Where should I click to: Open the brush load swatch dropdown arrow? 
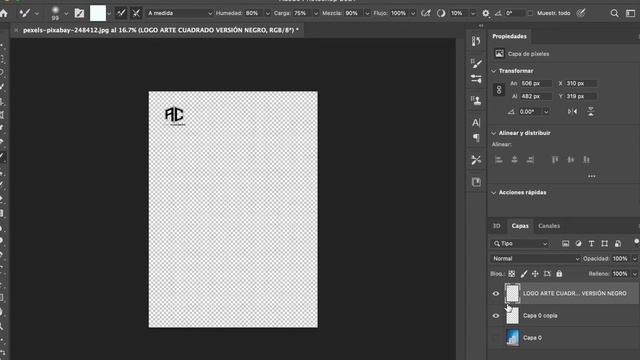point(109,13)
